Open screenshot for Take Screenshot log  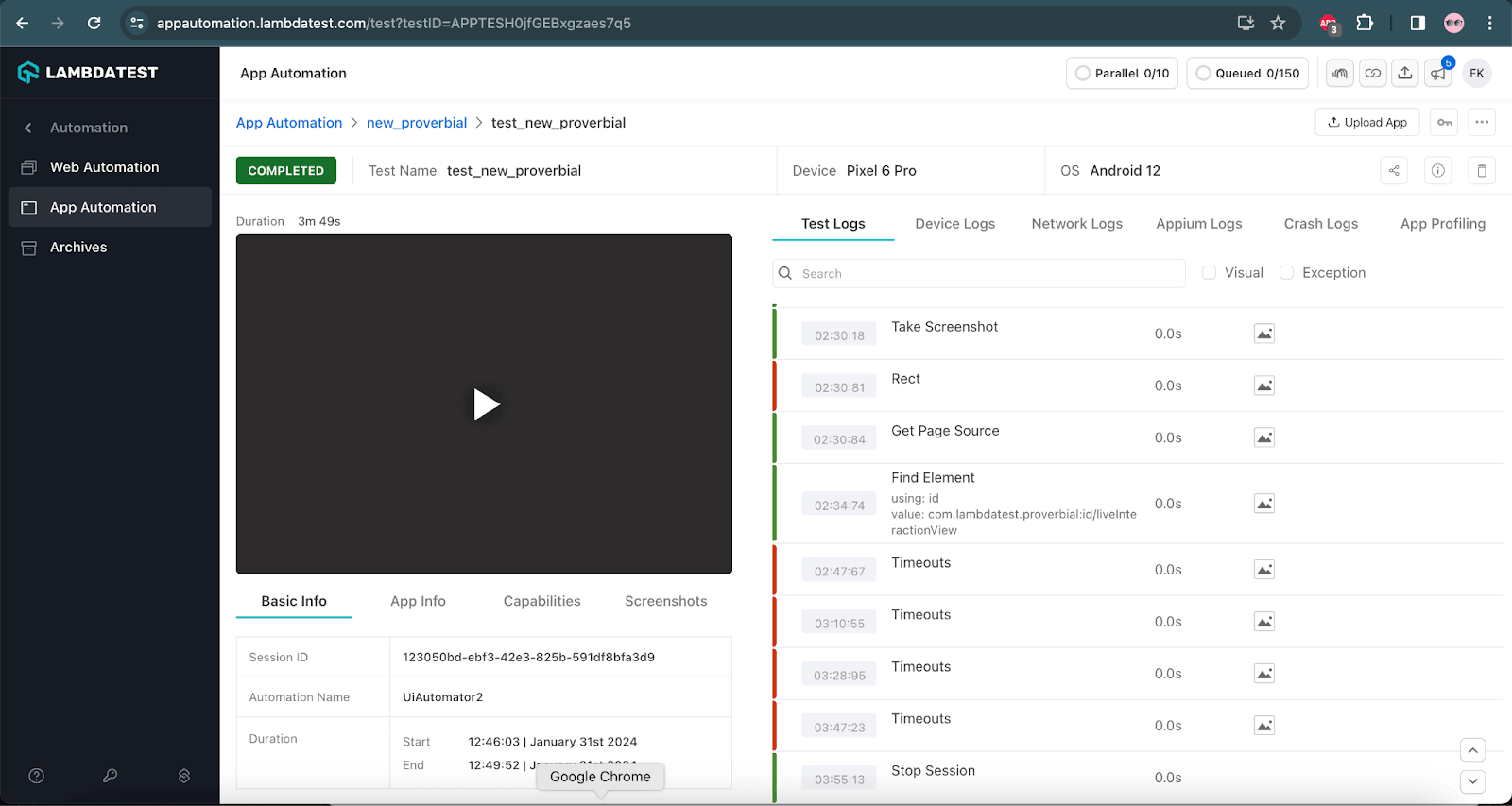coord(1263,334)
